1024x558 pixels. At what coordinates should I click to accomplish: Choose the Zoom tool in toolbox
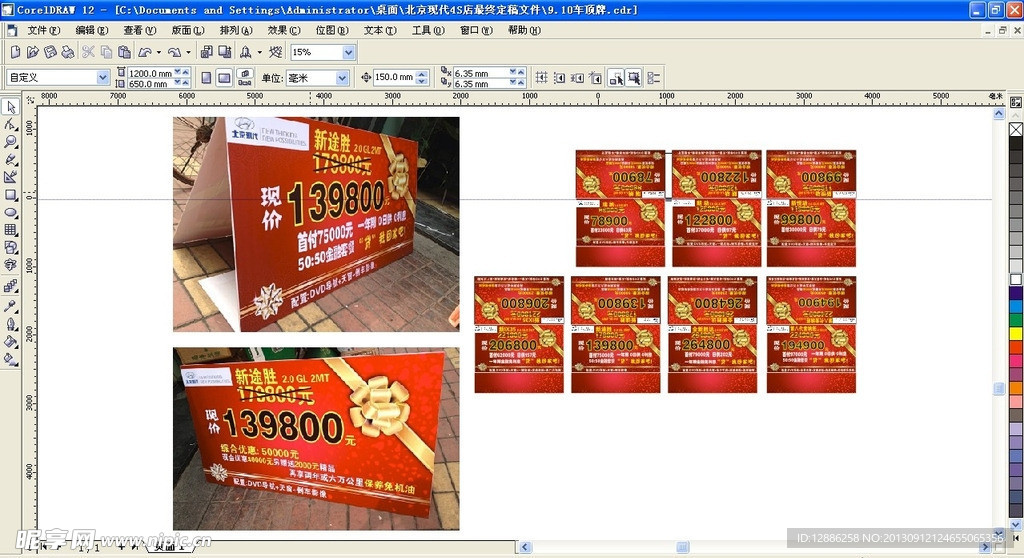point(10,142)
